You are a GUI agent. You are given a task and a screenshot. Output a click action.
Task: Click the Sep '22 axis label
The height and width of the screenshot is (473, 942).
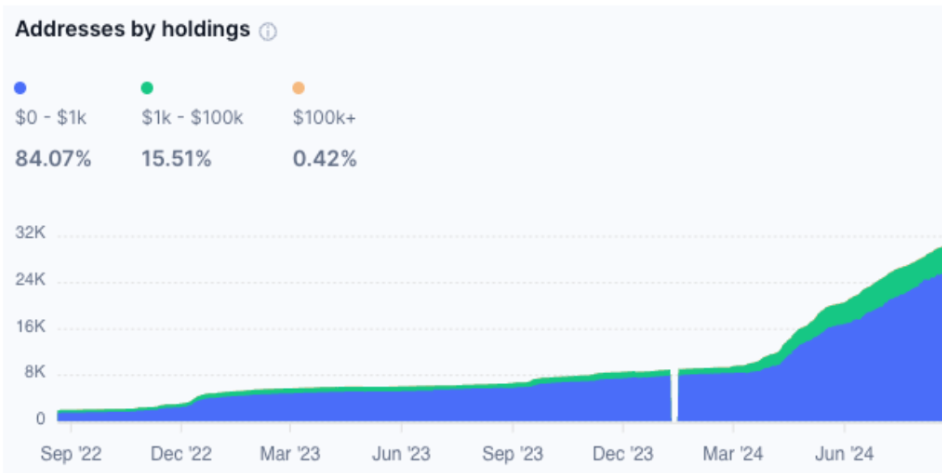click(71, 454)
